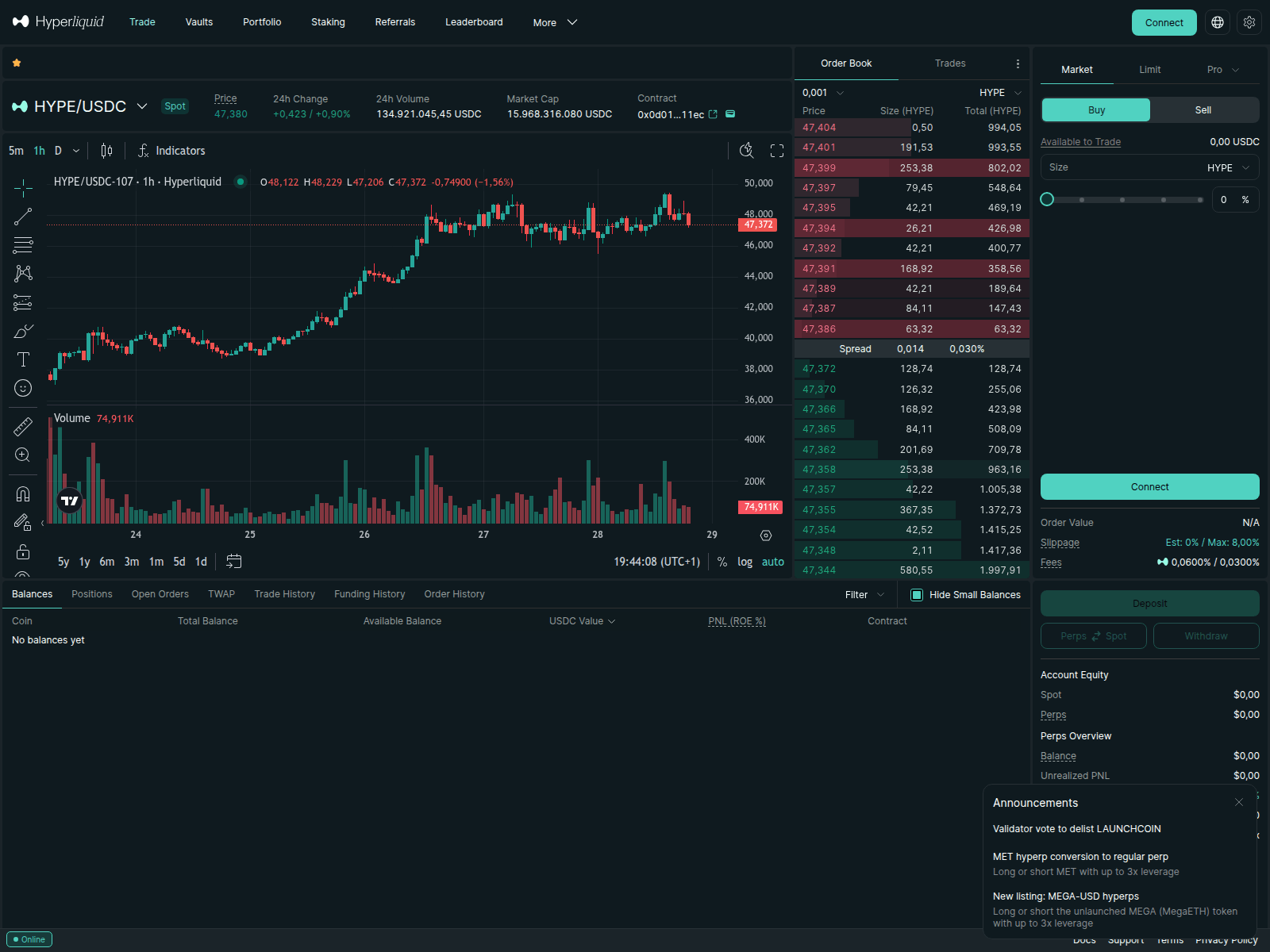Open order book HYPE unit dropdown
1270x952 pixels.
(x=1001, y=93)
